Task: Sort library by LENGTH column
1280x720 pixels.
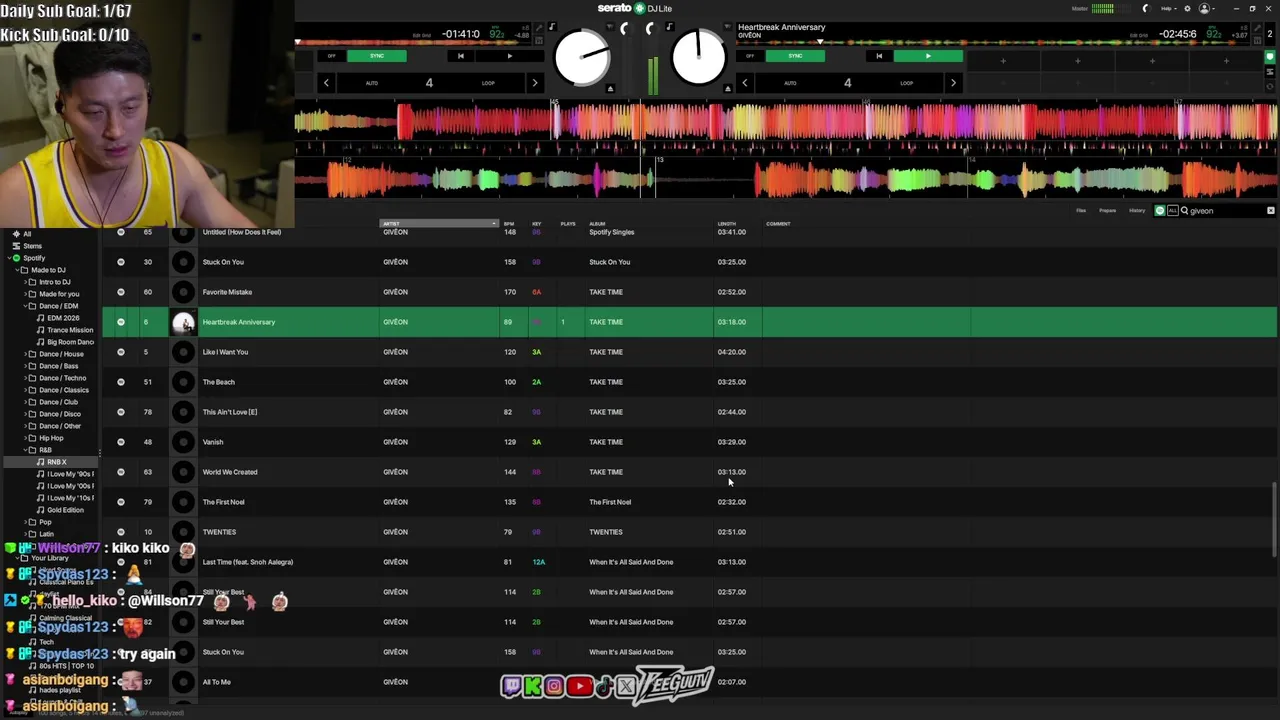Action: click(x=727, y=223)
